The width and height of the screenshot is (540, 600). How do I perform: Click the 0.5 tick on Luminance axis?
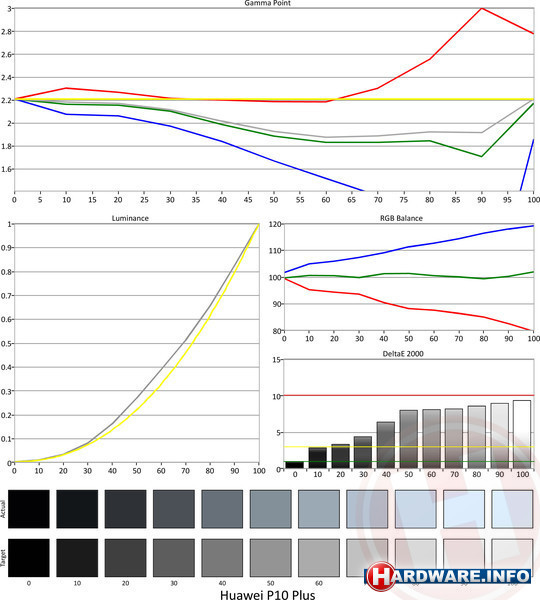6,343
